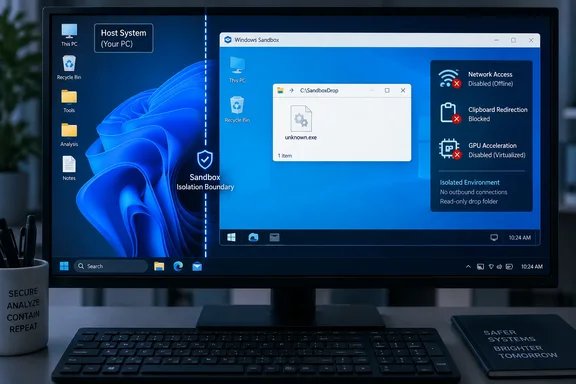Image resolution: width=576 pixels, height=384 pixels.
Task: Click the GPU Acceleration disabled icon
Action: 450,149
